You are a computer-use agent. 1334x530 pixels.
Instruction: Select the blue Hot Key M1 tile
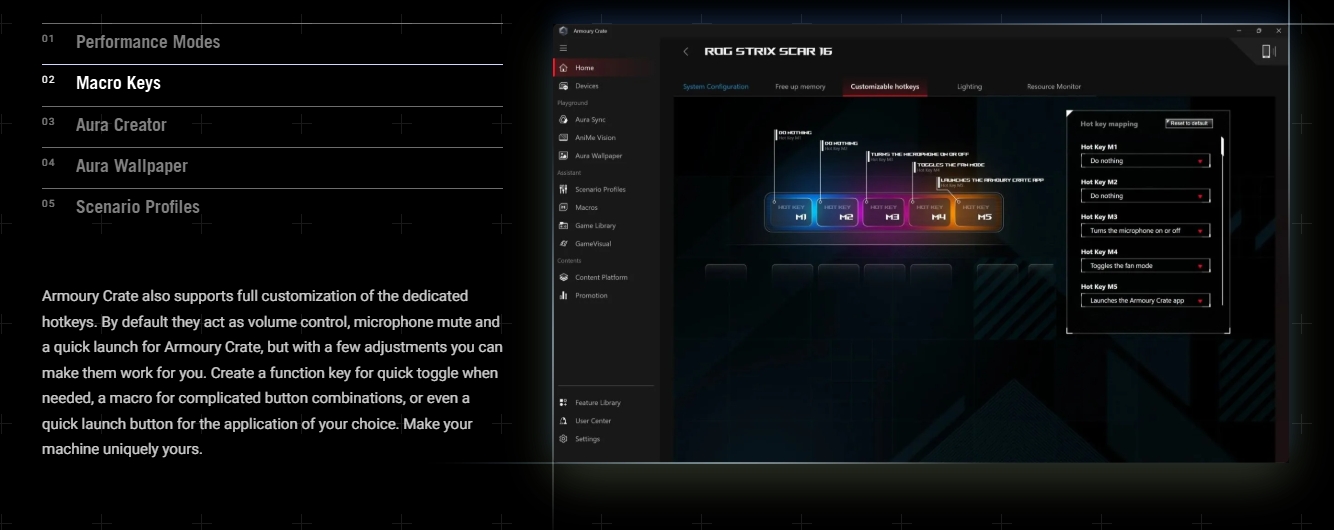click(x=792, y=212)
